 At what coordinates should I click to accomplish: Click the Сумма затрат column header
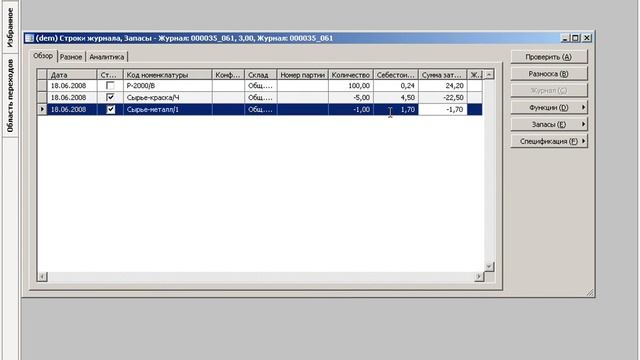pos(442,75)
